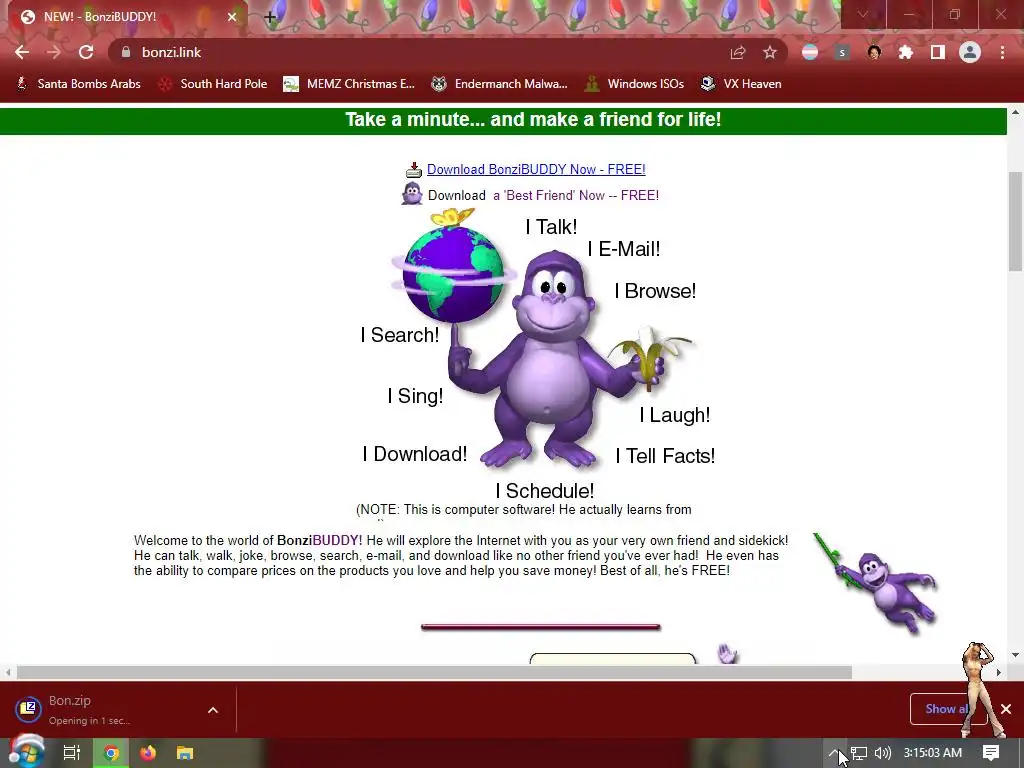1024x768 pixels.
Task: Click the small Bonzi head icon
Action: click(x=412, y=194)
